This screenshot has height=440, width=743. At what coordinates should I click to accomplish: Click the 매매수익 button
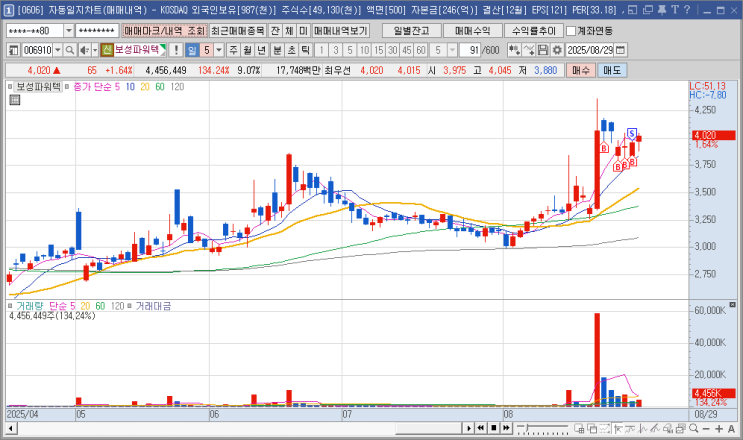pos(472,31)
